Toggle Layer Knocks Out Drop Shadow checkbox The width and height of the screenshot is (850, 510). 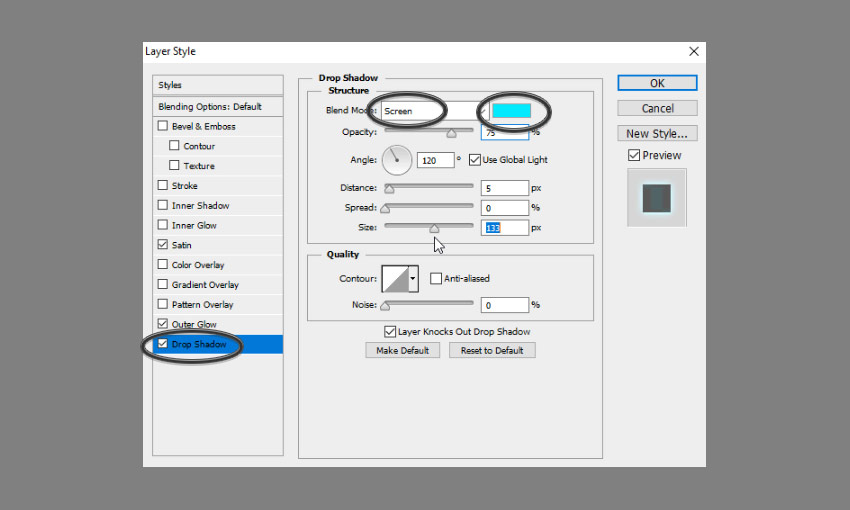point(390,332)
